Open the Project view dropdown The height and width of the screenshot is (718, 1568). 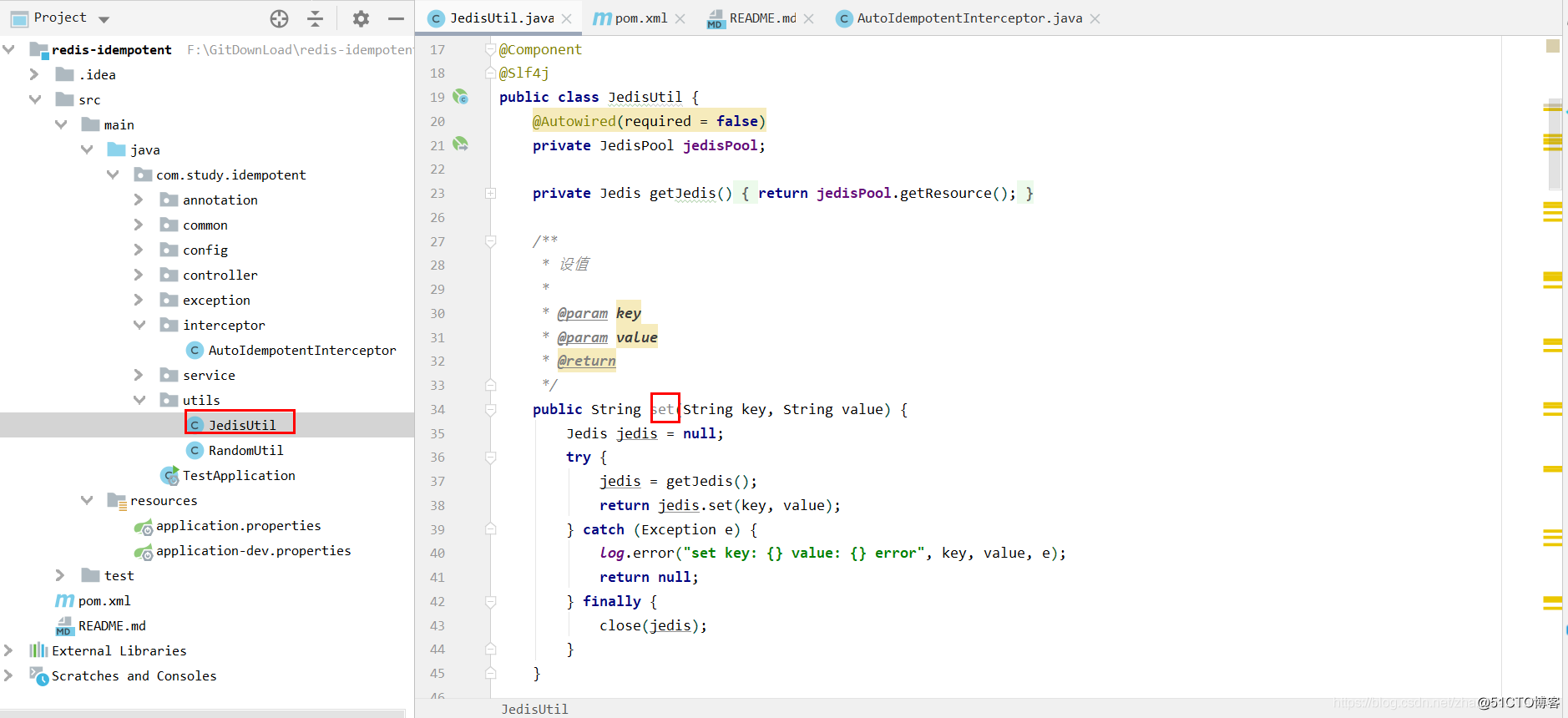pos(104,19)
